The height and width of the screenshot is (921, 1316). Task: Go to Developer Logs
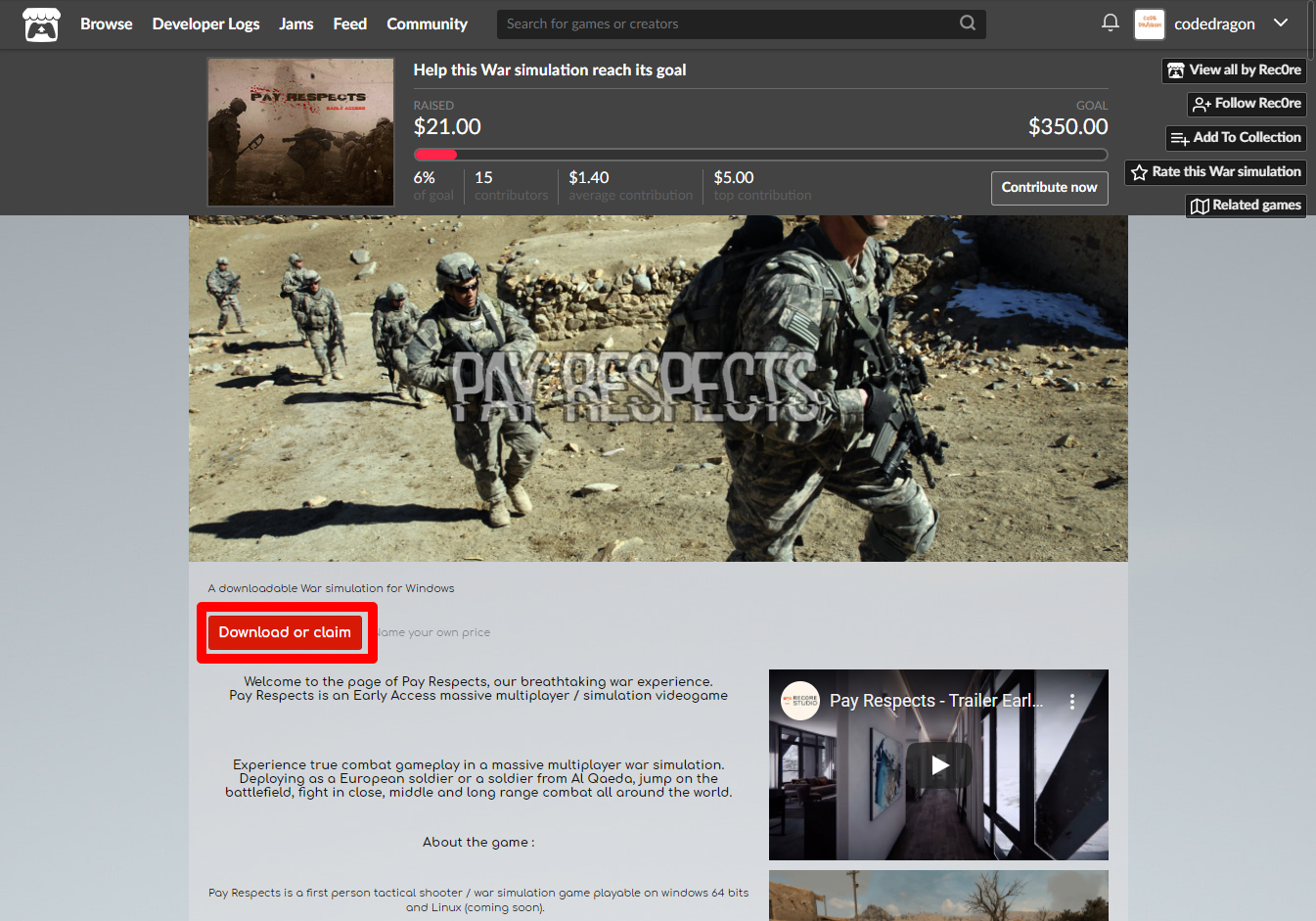[x=205, y=24]
